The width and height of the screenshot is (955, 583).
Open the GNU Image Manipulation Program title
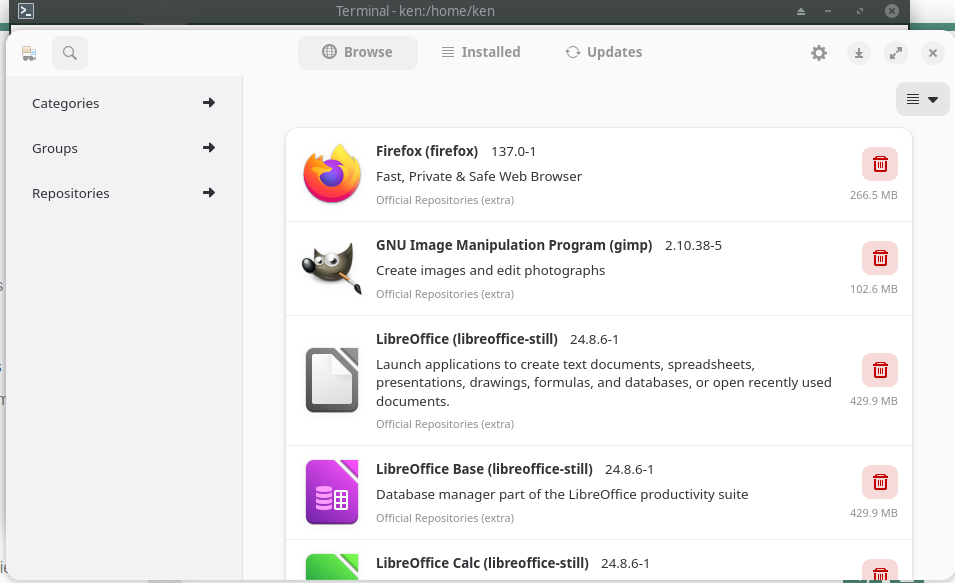[514, 245]
